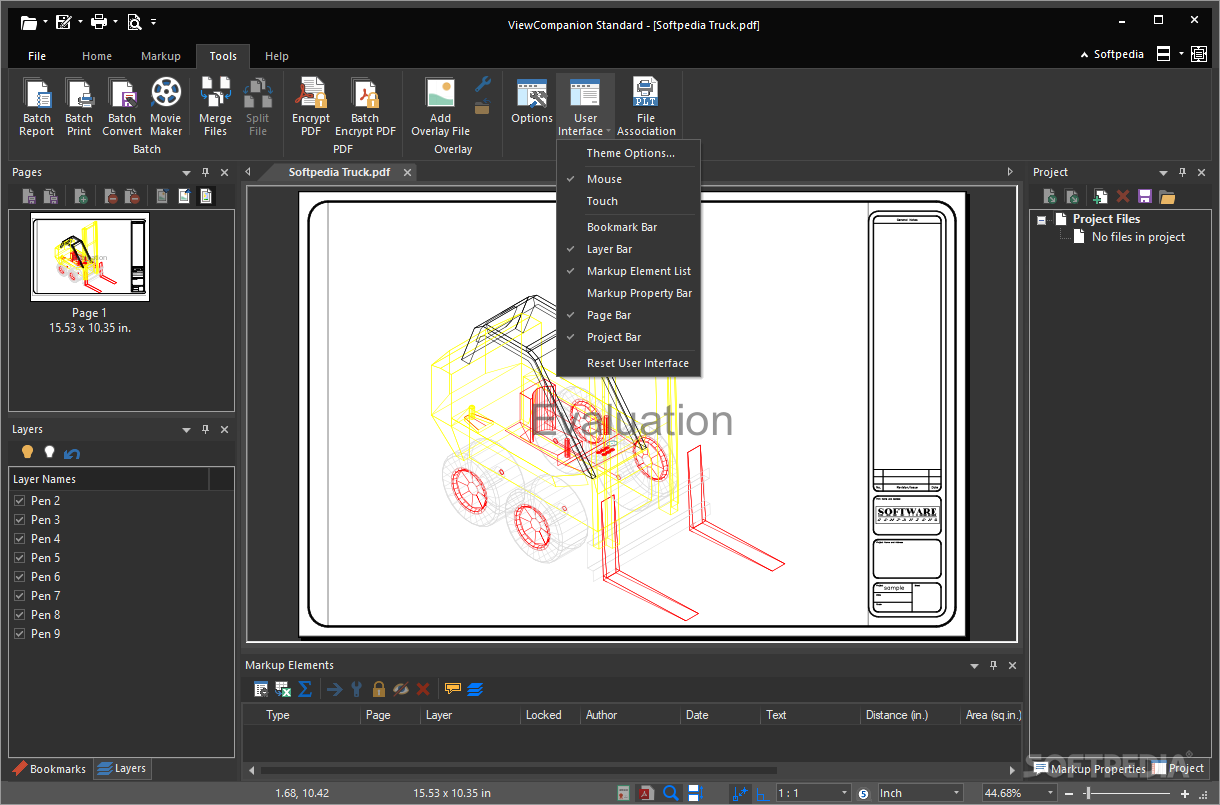Click the zoom in plus button
1220x805 pixels.
1185,793
